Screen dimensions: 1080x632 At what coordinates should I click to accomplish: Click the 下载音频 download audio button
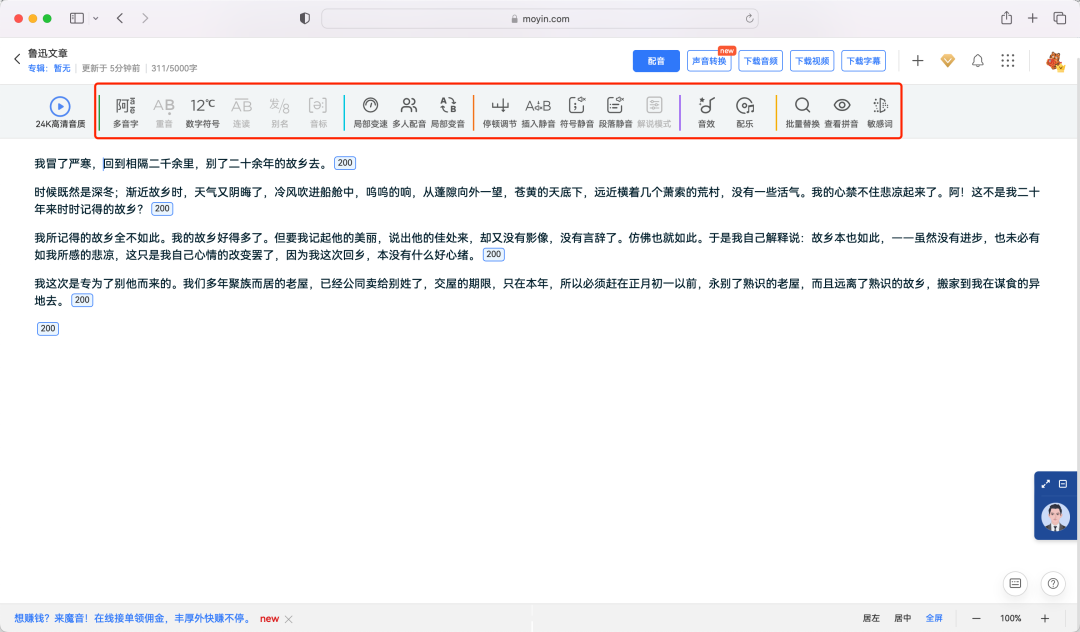pos(760,61)
